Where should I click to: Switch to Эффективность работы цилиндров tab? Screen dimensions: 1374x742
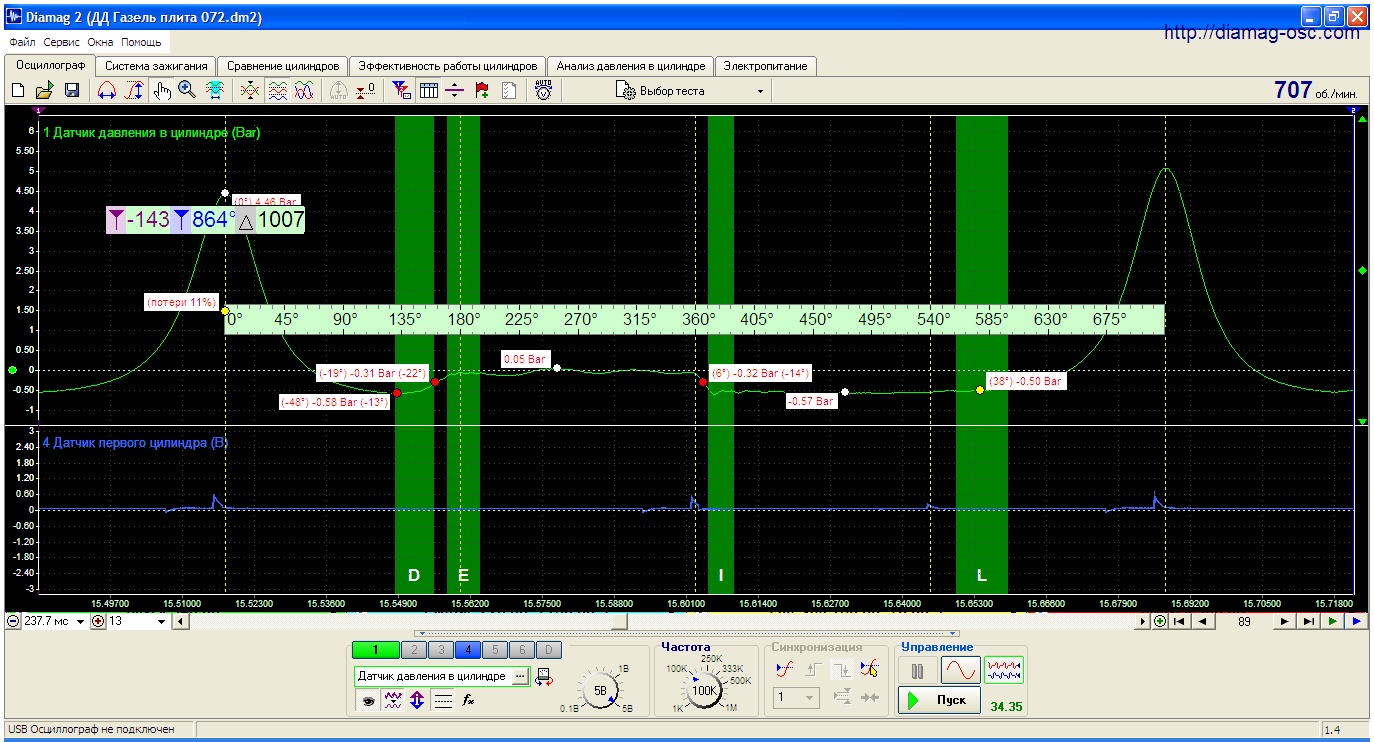pos(448,66)
